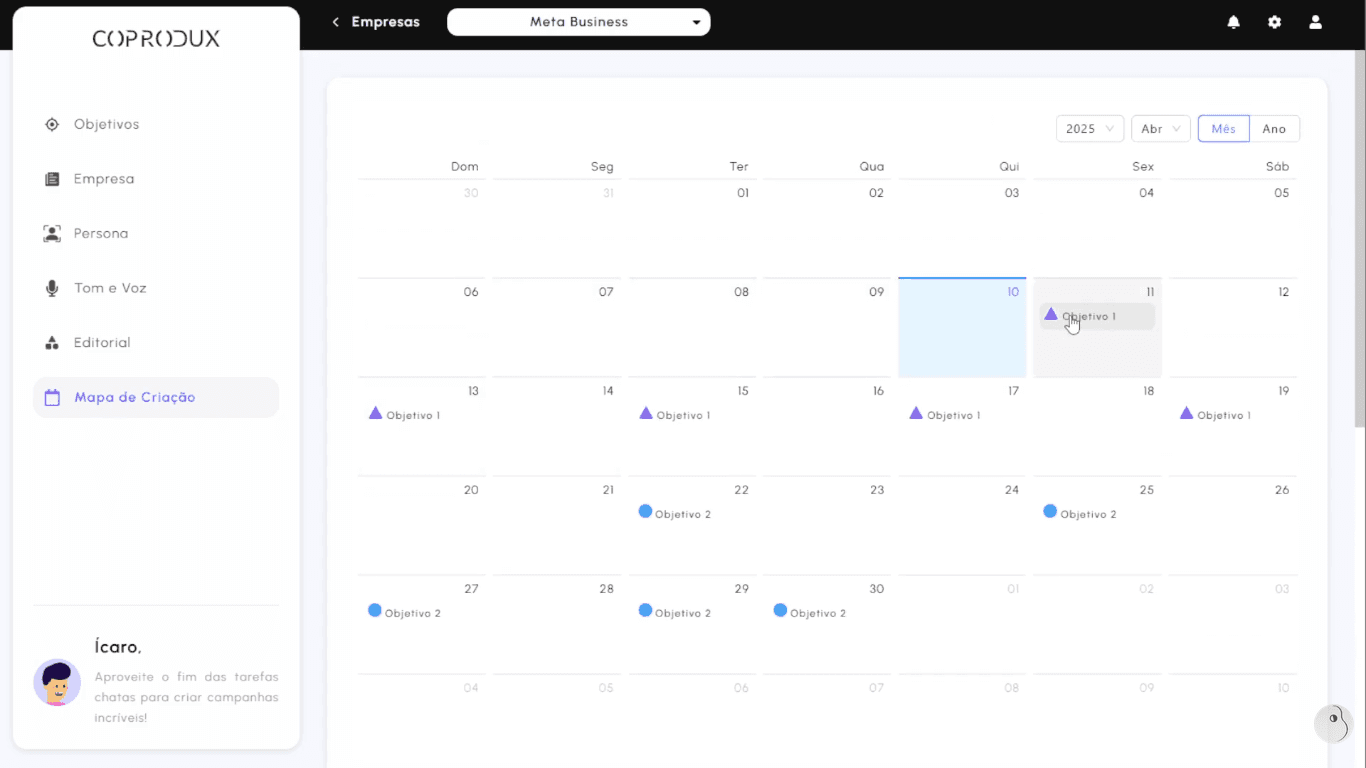
Task: Open Objetivo 2 event on day 27
Action: (422, 613)
